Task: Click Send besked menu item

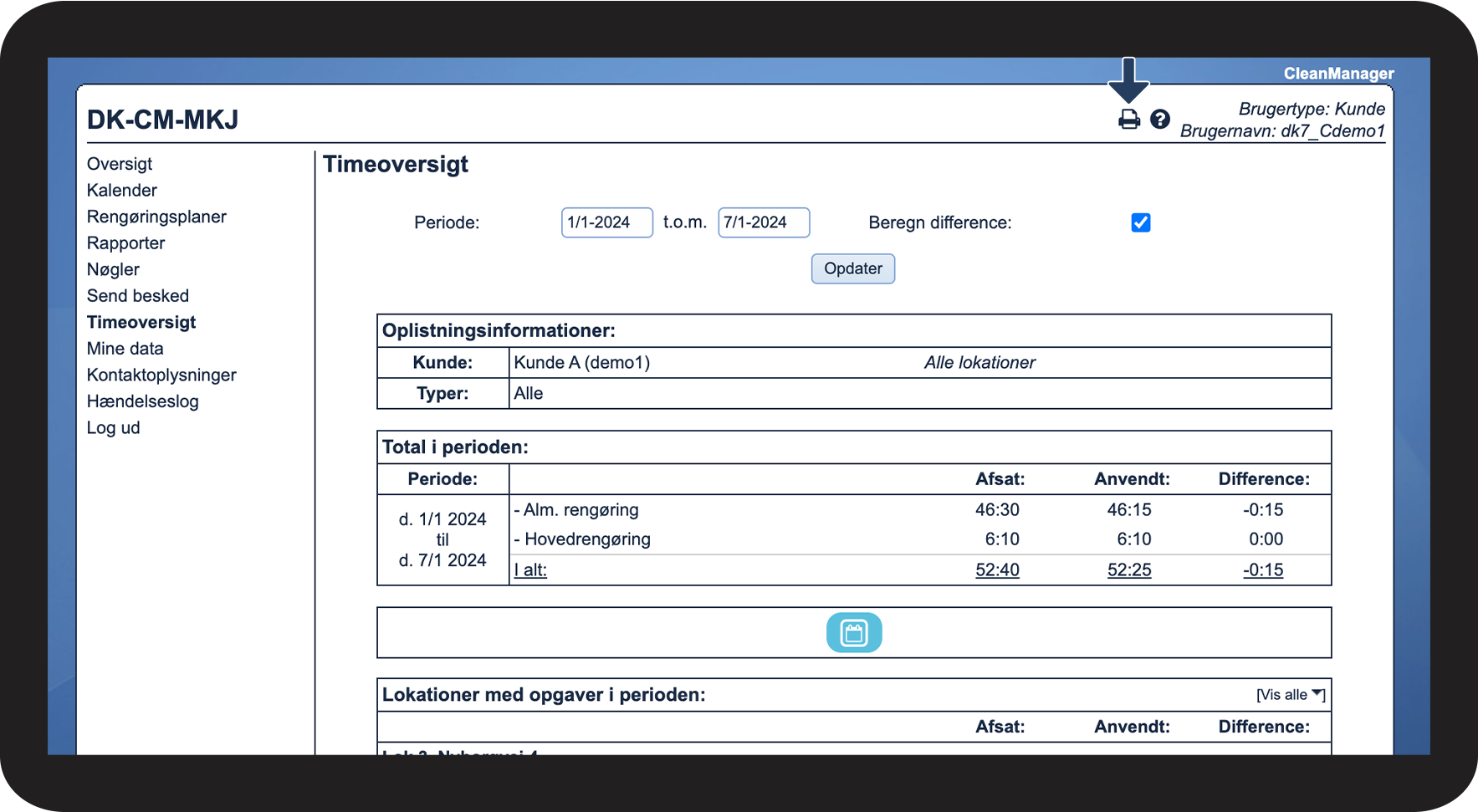Action: 138,296
